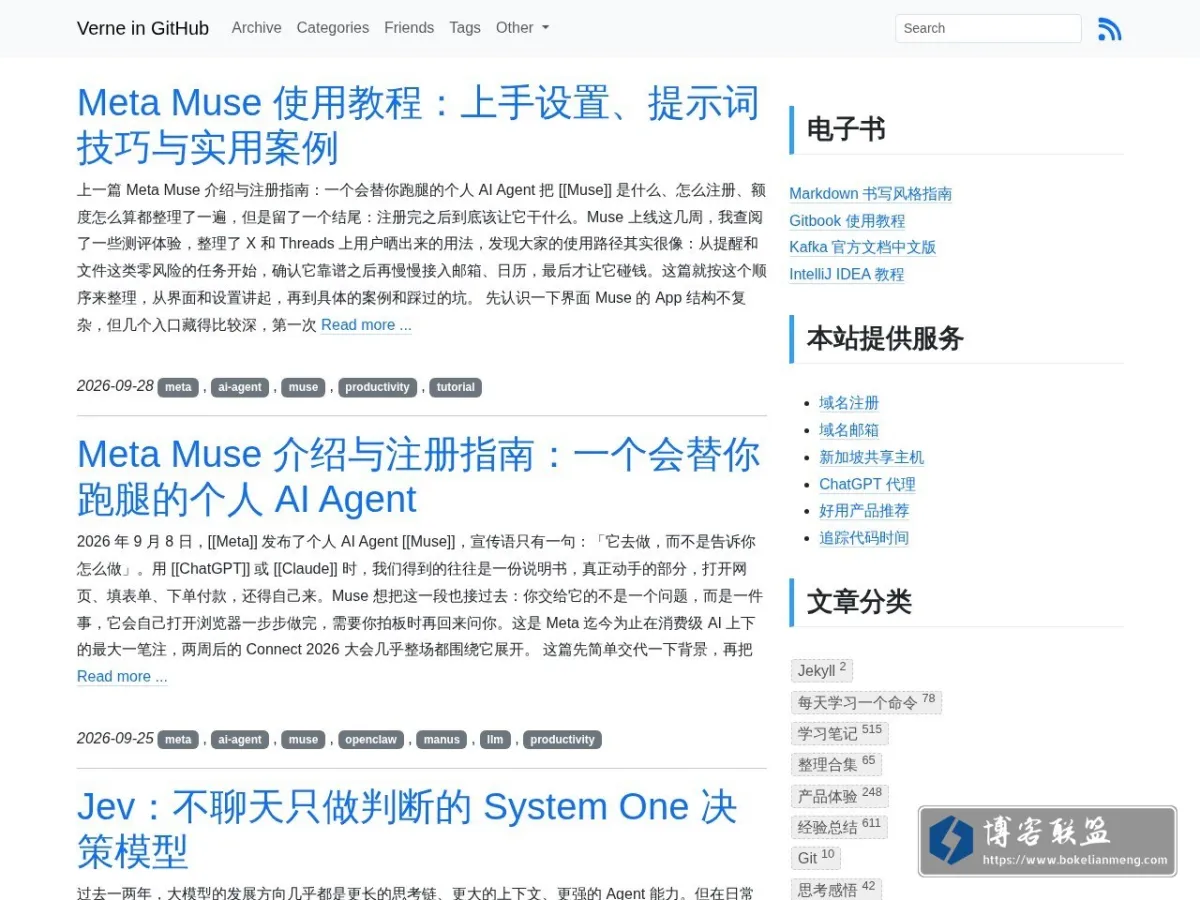Open the 追踪代码时间 link
The height and width of the screenshot is (900, 1200).
pos(864,538)
